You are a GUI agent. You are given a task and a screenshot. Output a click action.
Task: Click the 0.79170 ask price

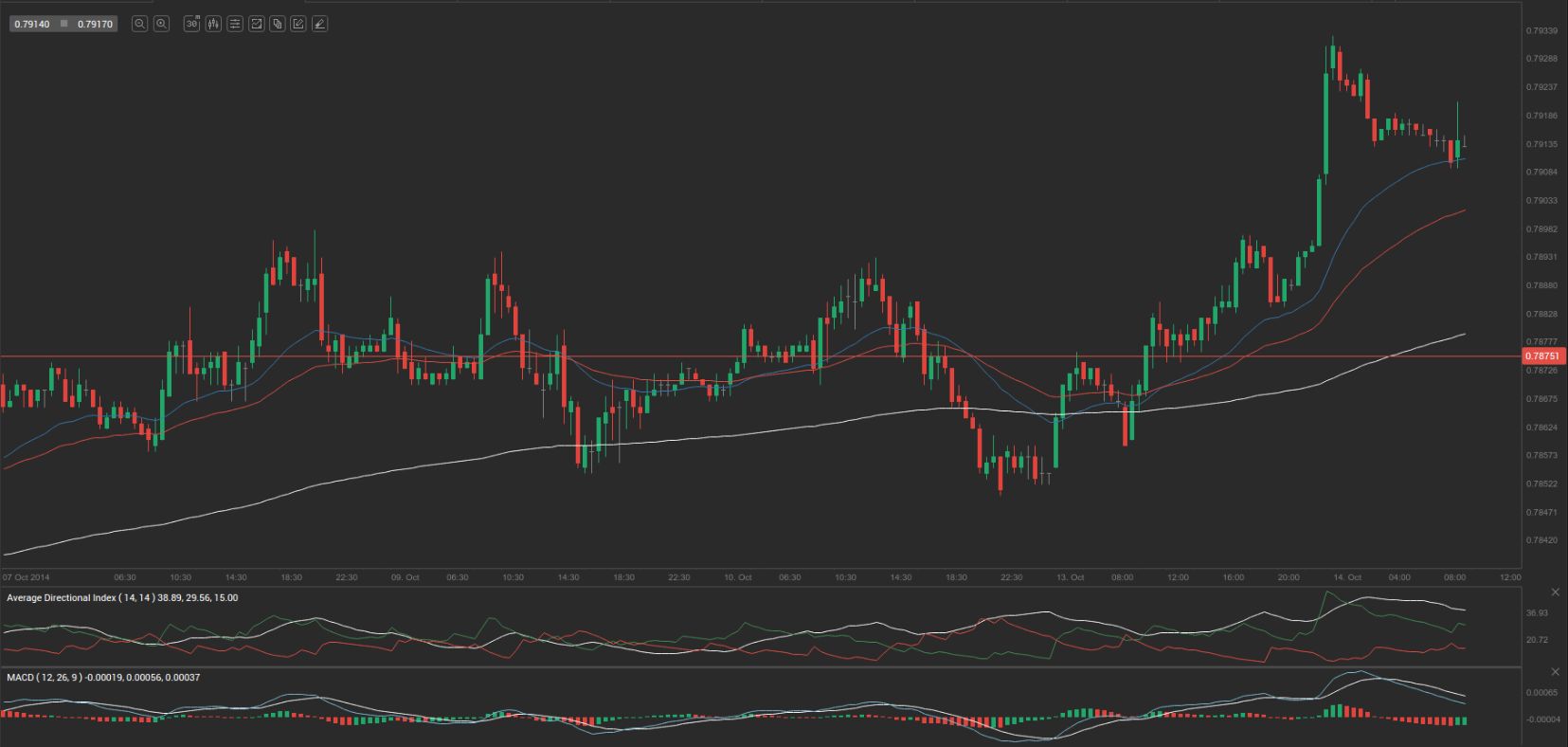[95, 24]
